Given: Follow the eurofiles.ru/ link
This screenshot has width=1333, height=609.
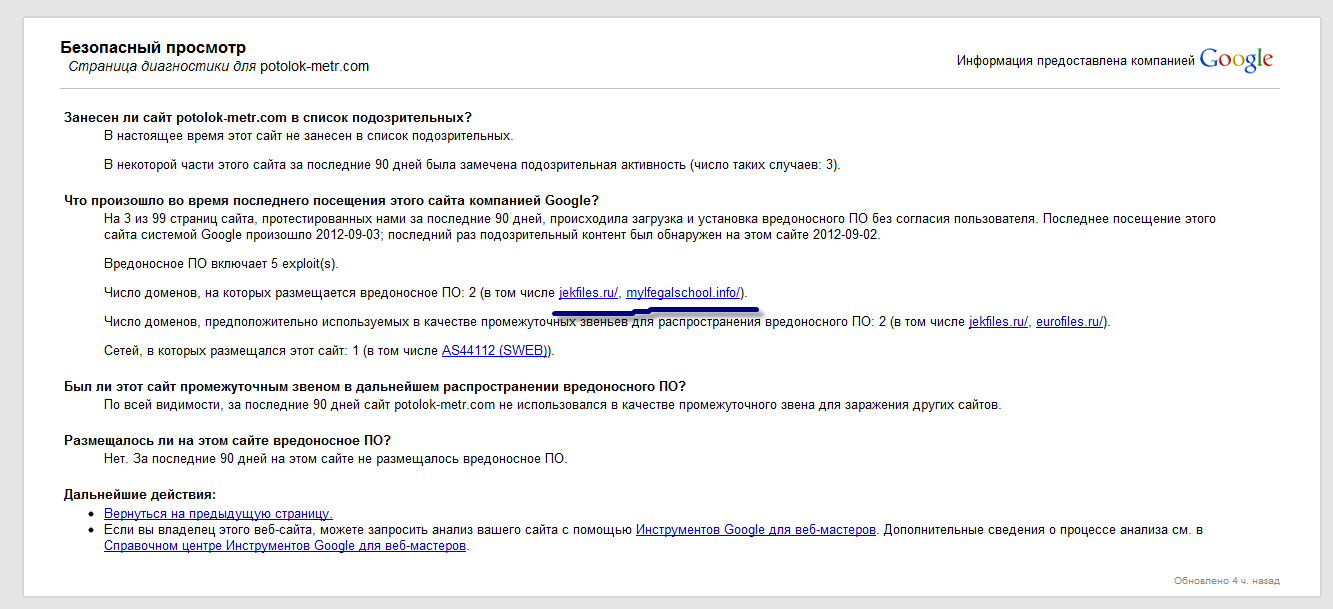Looking at the screenshot, I should (1069, 322).
